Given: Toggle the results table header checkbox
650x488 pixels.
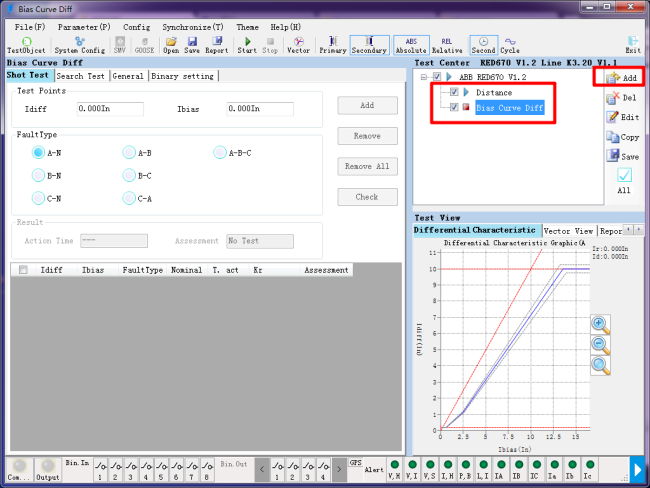Looking at the screenshot, I should (22, 270).
